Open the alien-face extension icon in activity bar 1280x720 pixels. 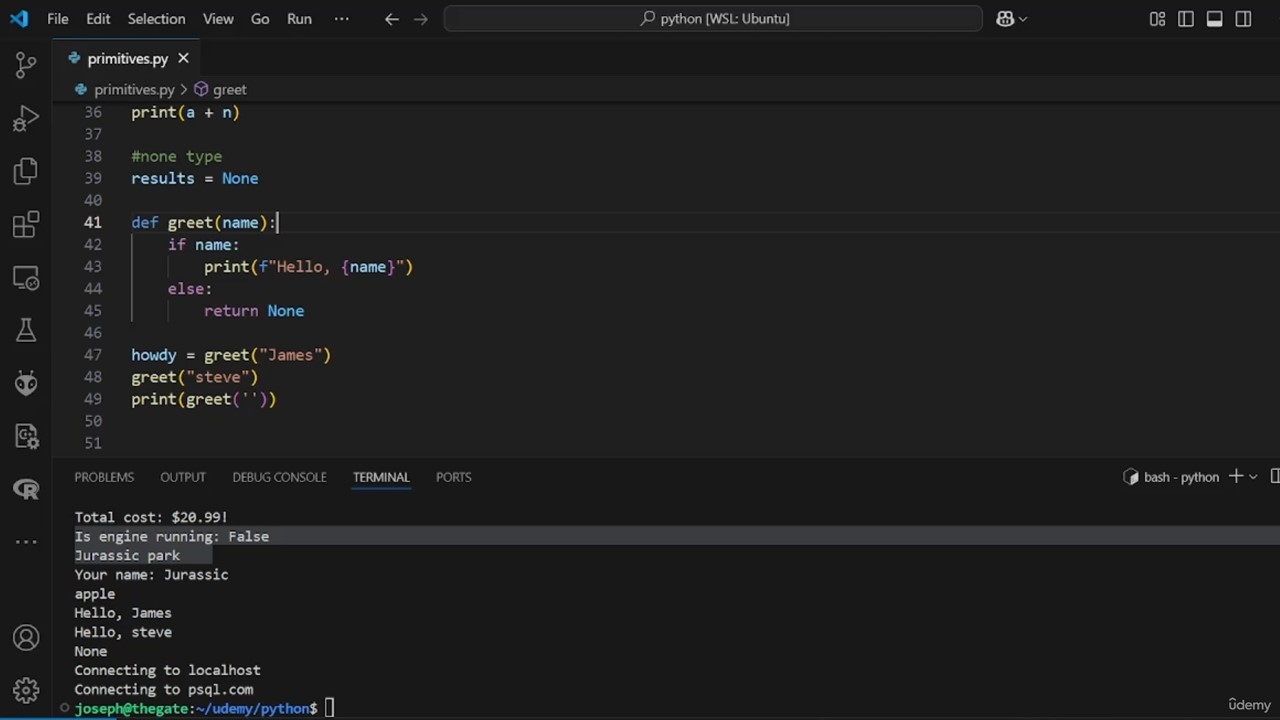click(x=26, y=383)
